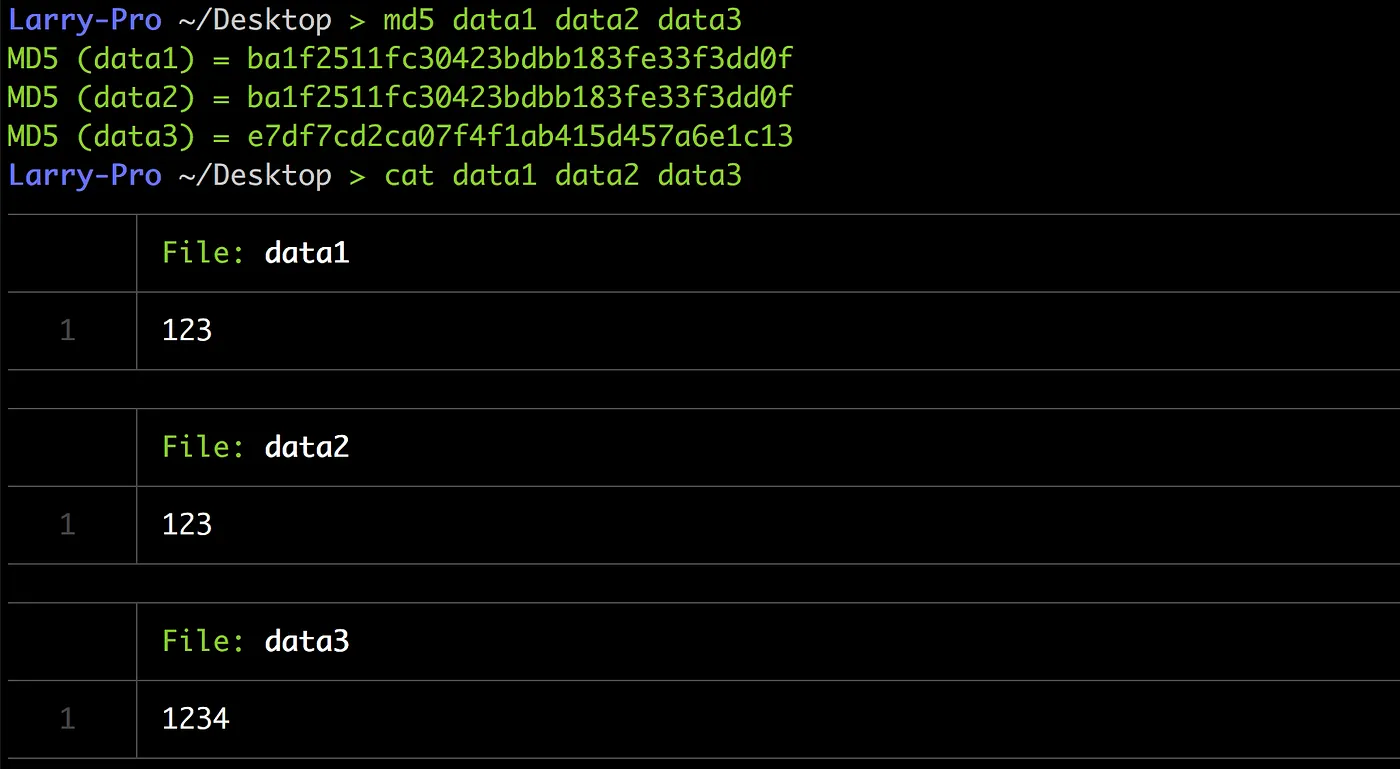This screenshot has width=1400, height=769.
Task: Select the File: data2 header
Action: 256,447
